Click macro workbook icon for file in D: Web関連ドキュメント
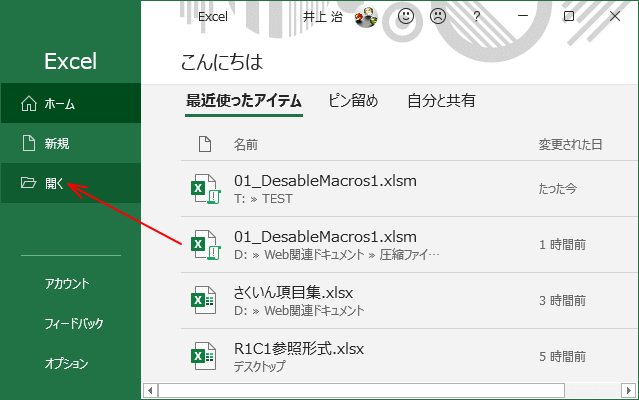Viewport: 639px width, 400px height. tap(205, 245)
